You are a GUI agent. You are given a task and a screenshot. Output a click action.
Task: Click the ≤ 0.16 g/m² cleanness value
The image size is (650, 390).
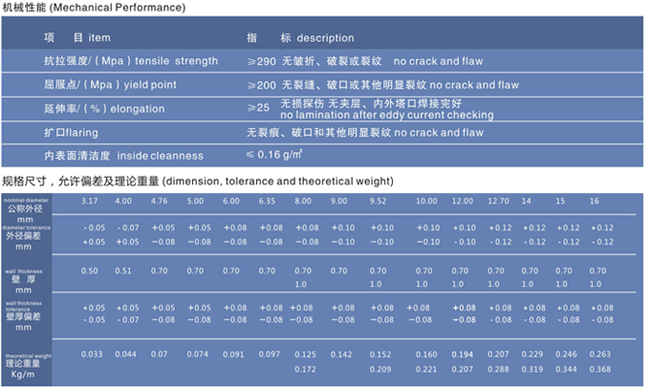pos(274,155)
